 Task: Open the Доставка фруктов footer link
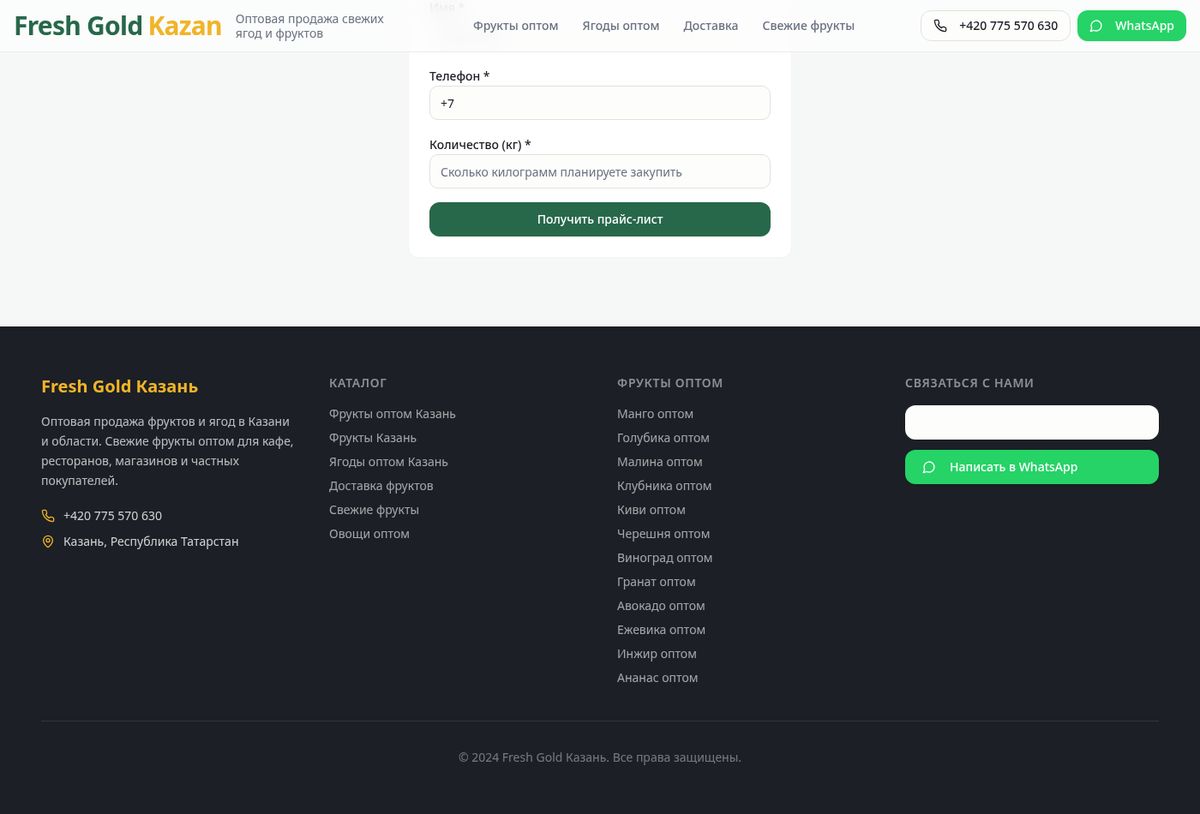(381, 486)
